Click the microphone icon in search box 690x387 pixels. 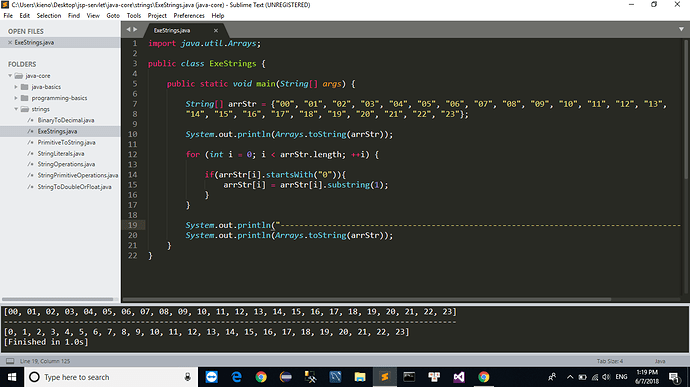(x=187, y=377)
